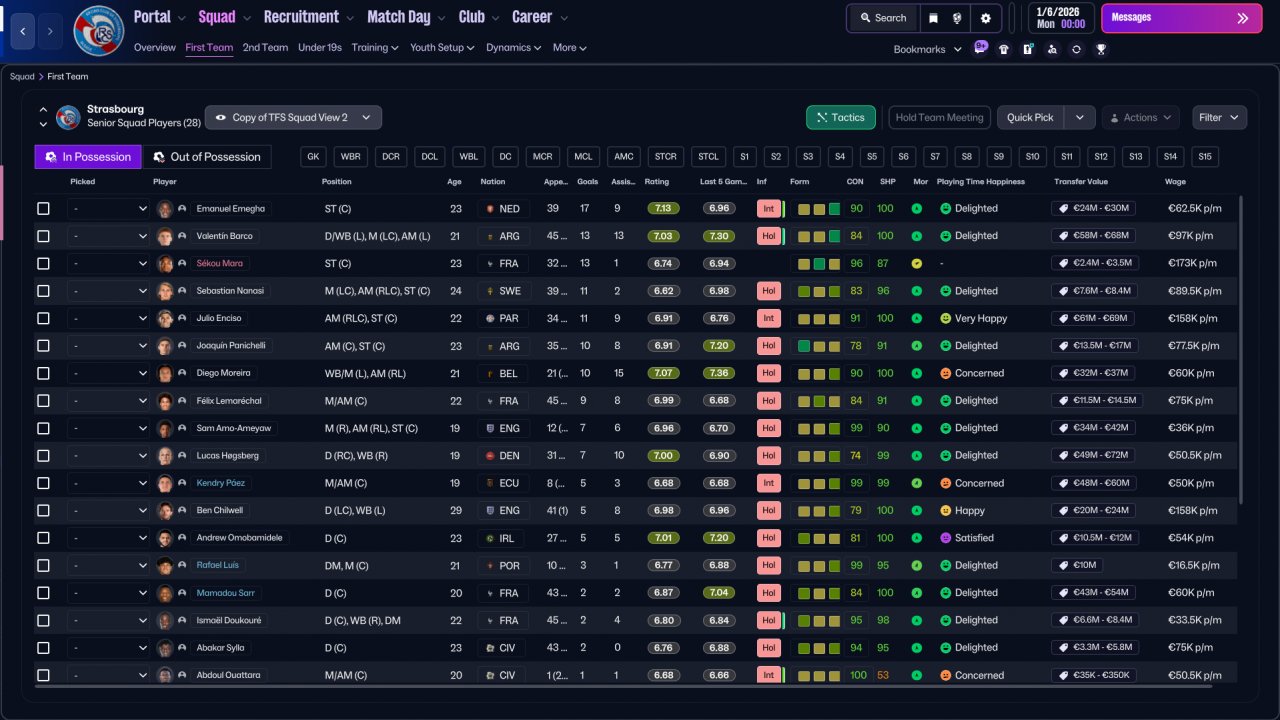The image size is (1280, 720).
Task: Open the world globe icon
Action: click(x=959, y=18)
